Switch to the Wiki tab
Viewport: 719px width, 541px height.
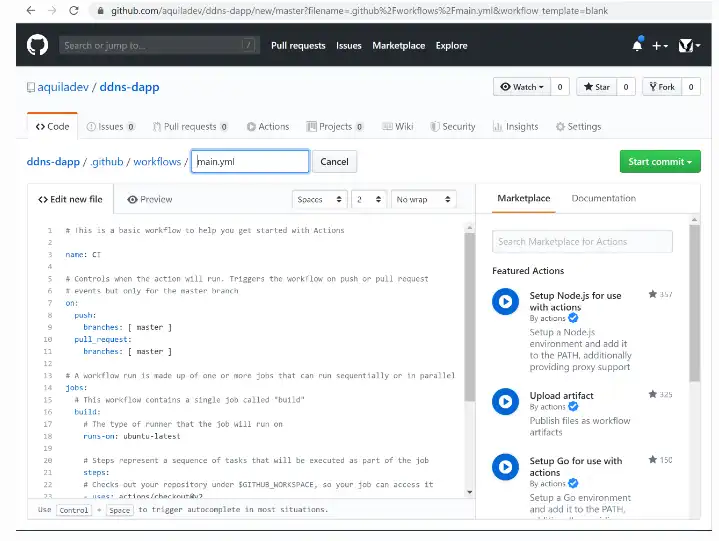coord(398,127)
